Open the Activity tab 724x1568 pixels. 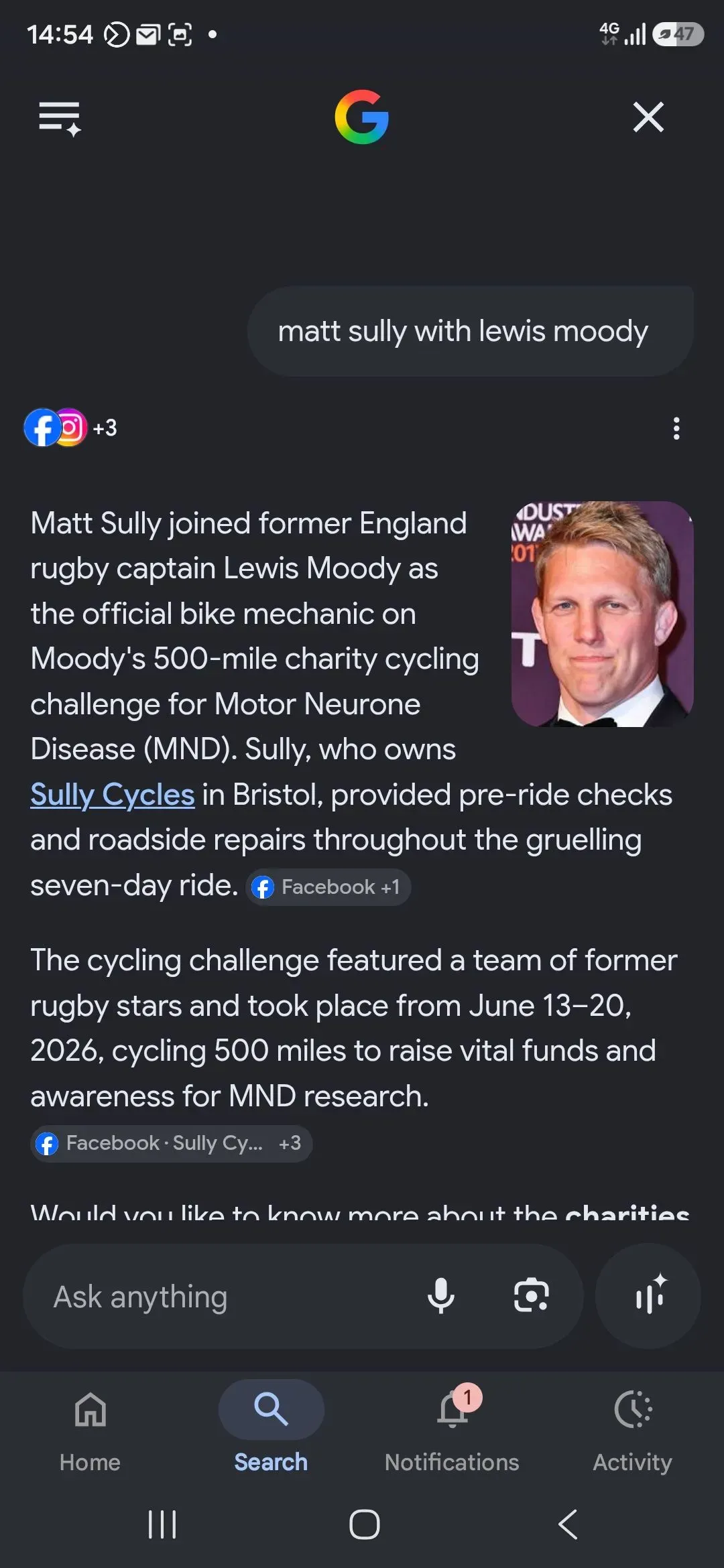point(632,1427)
